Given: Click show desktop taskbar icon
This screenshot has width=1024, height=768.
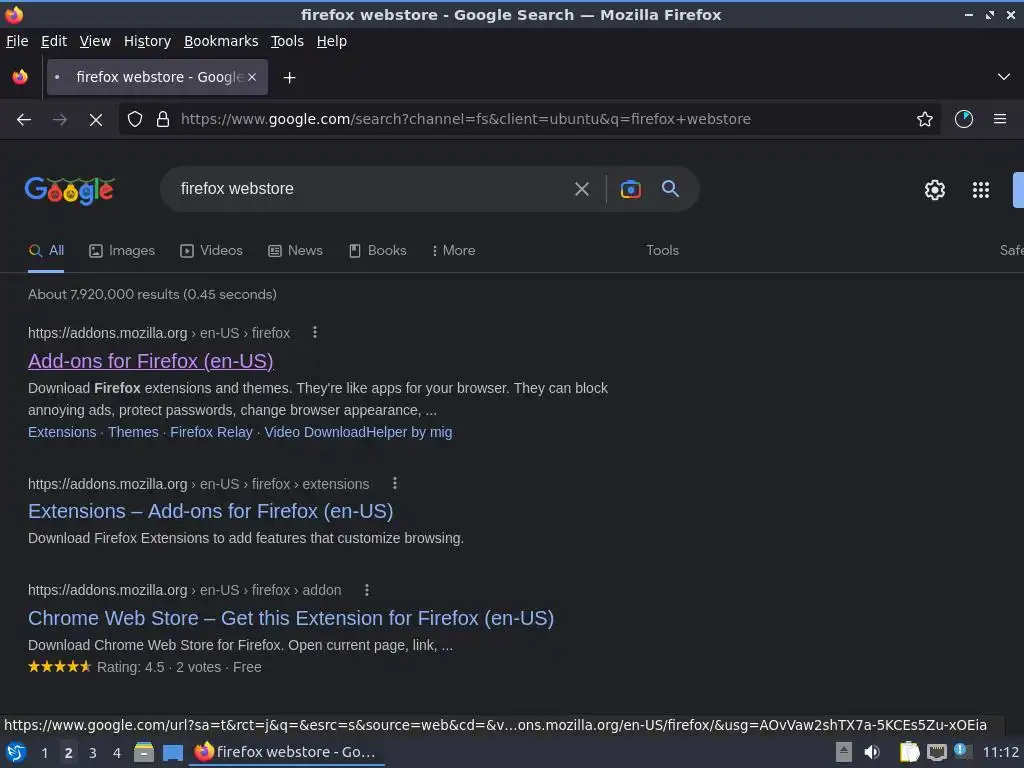Looking at the screenshot, I should [172, 753].
